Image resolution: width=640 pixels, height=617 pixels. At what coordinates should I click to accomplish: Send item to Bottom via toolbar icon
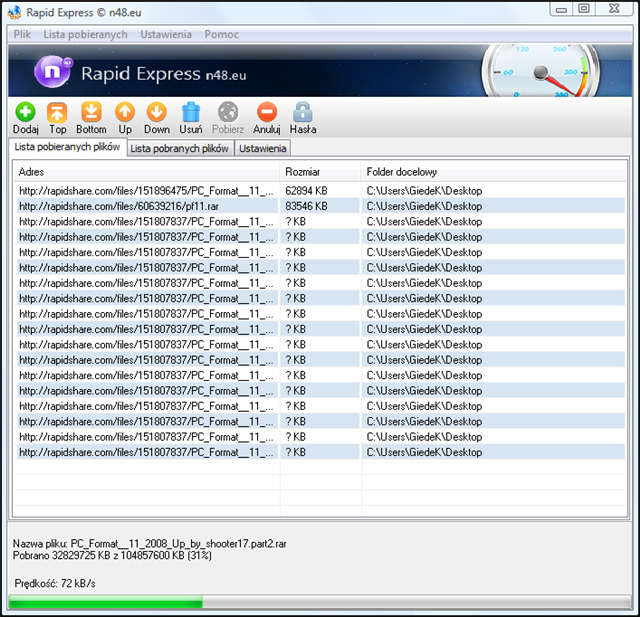(x=91, y=112)
